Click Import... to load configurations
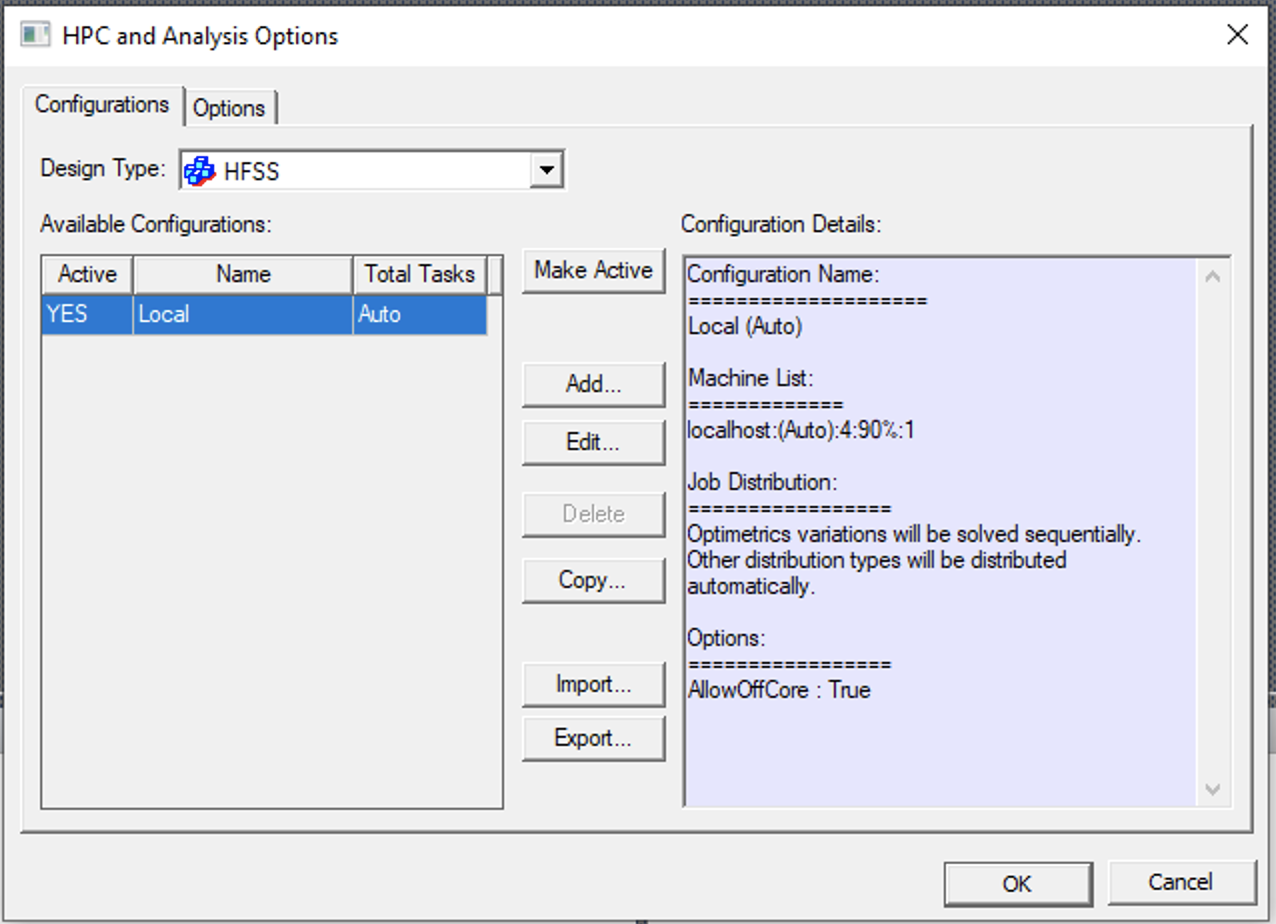The height and width of the screenshot is (924, 1276). point(593,685)
